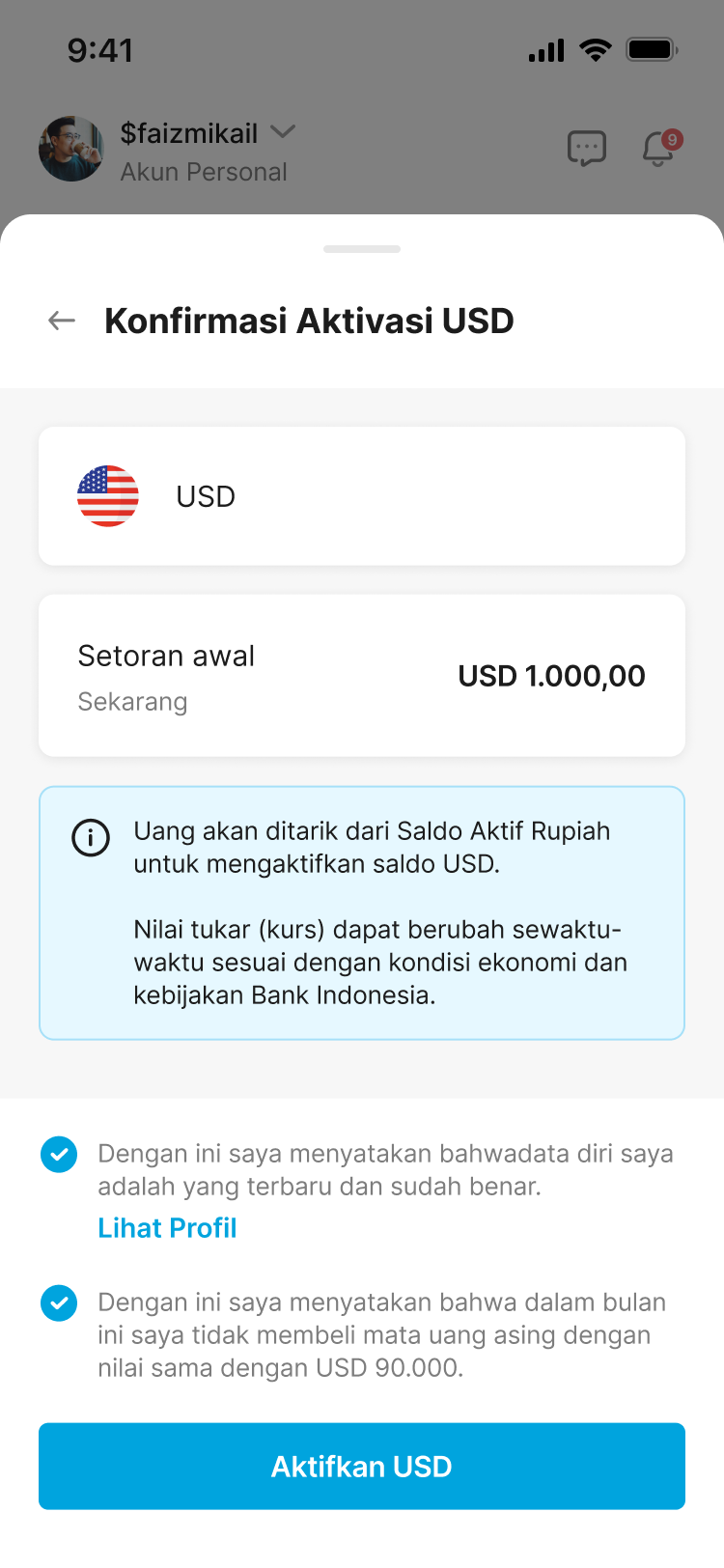
Task: Tap the faizmikail profile avatar photo
Action: [71, 149]
